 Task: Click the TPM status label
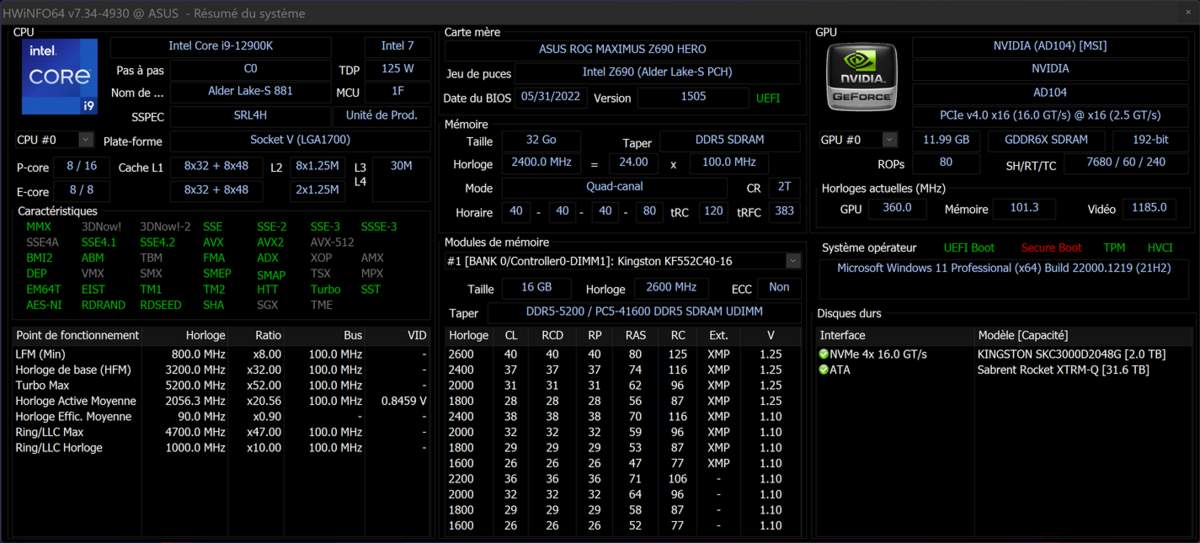click(1114, 248)
